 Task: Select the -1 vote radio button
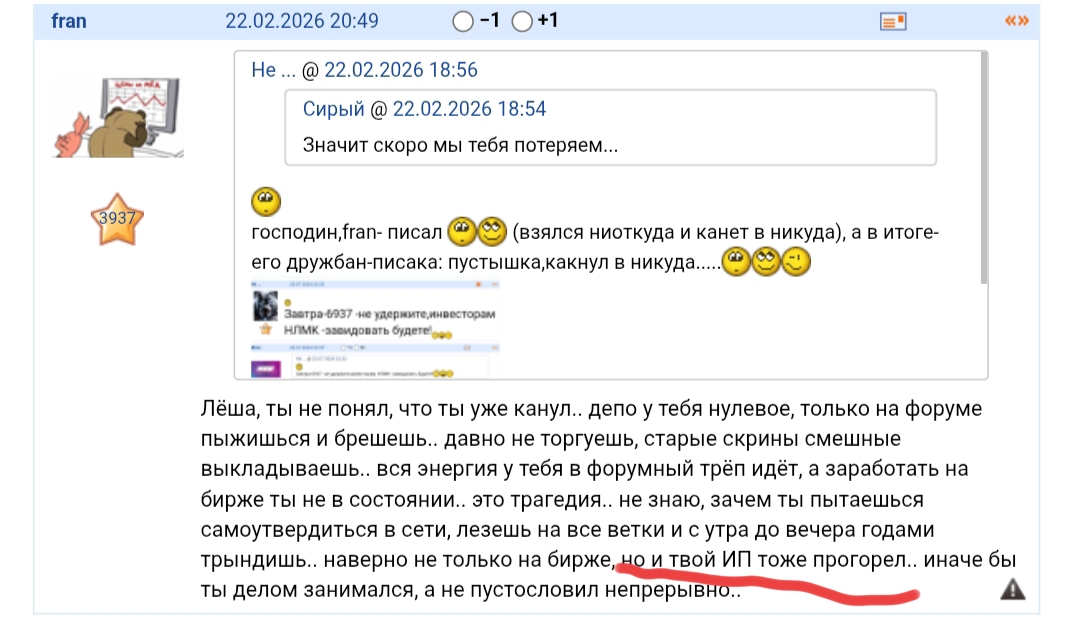[x=463, y=22]
